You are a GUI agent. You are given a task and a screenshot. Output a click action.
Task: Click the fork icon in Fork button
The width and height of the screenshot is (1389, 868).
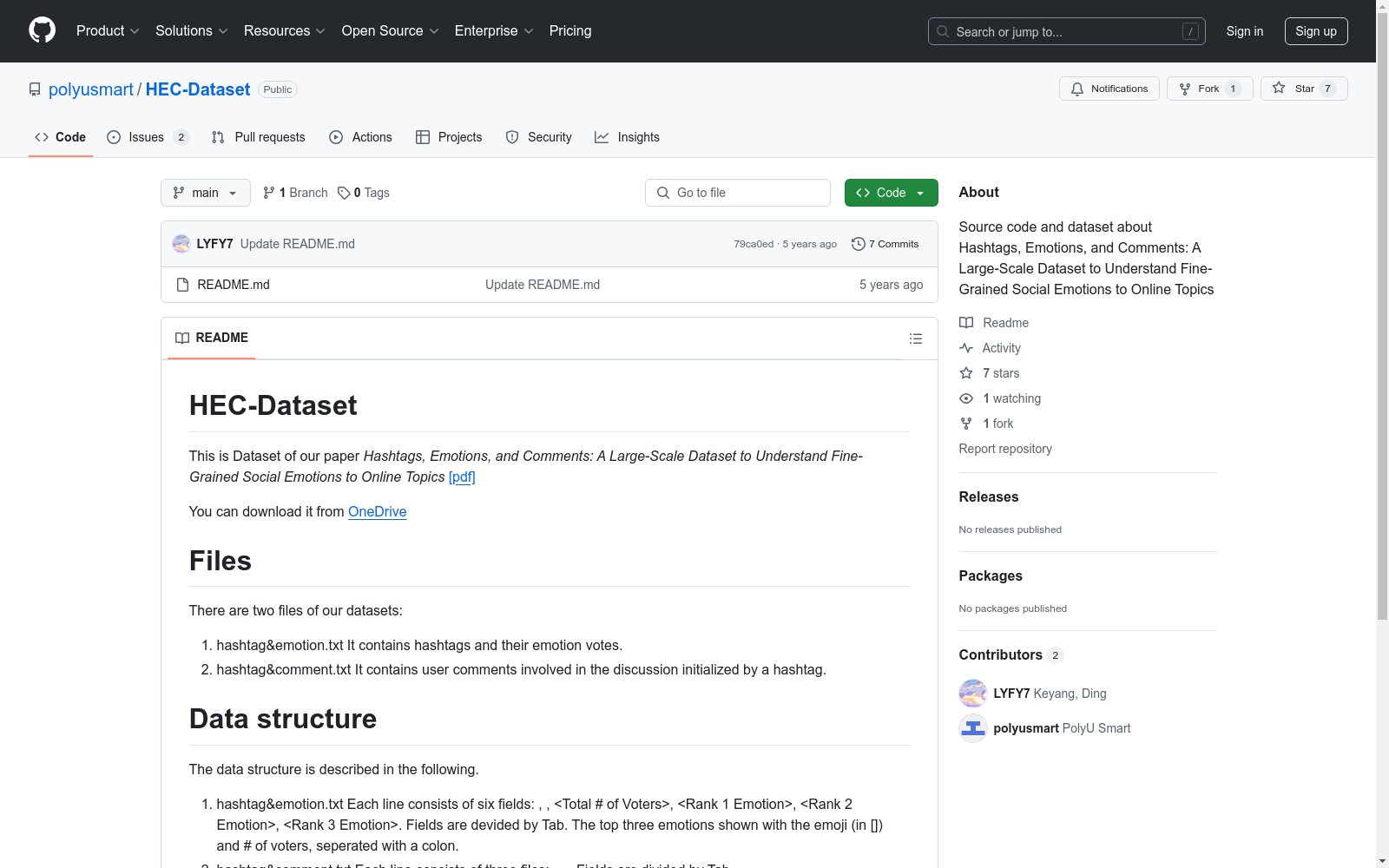tap(1185, 89)
